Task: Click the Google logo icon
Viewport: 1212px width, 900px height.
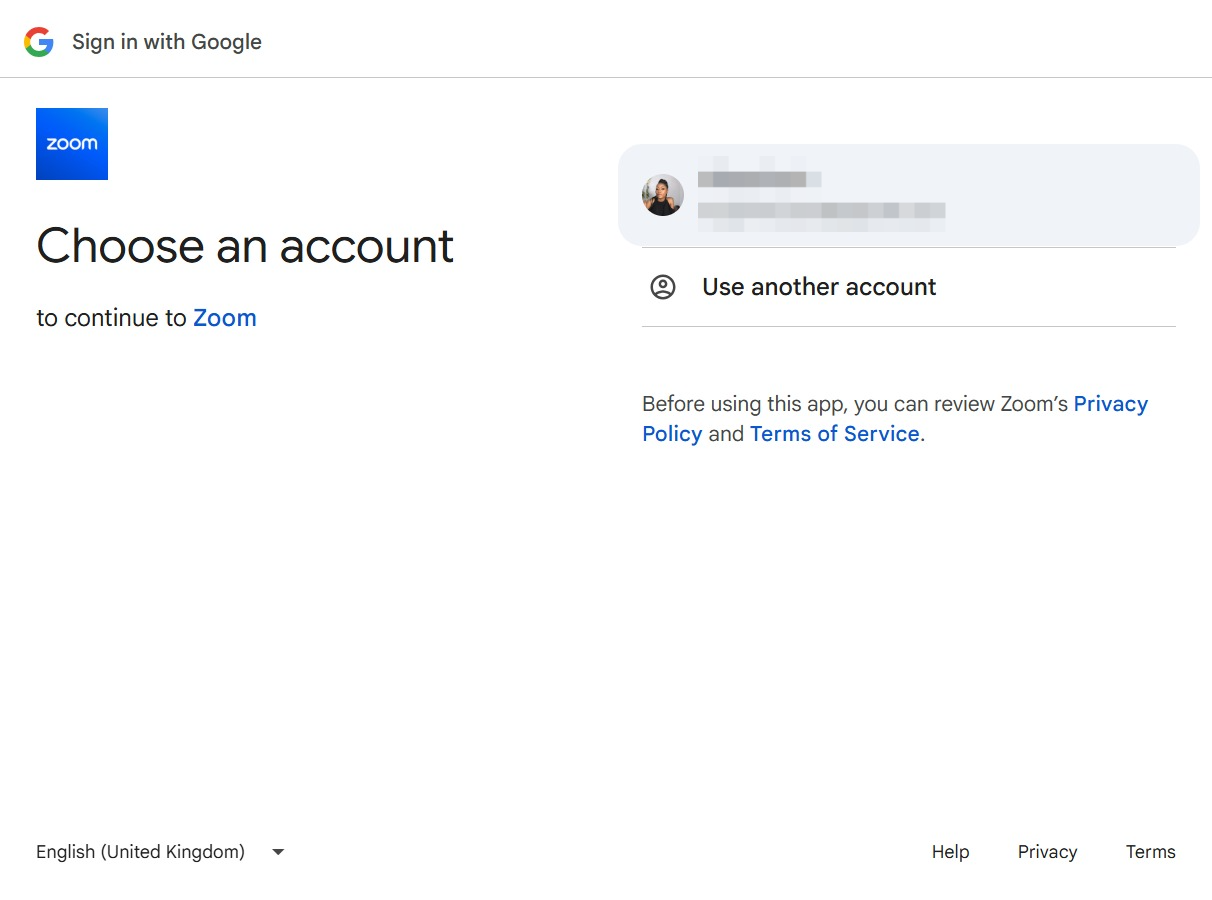Action: (39, 42)
